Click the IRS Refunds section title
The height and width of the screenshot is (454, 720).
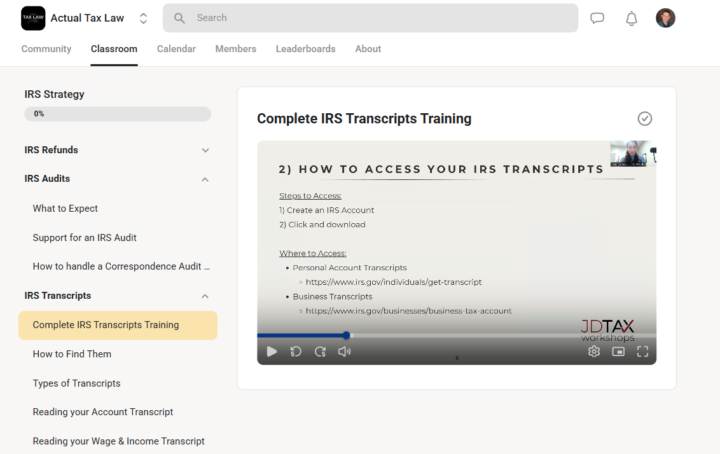tap(51, 150)
